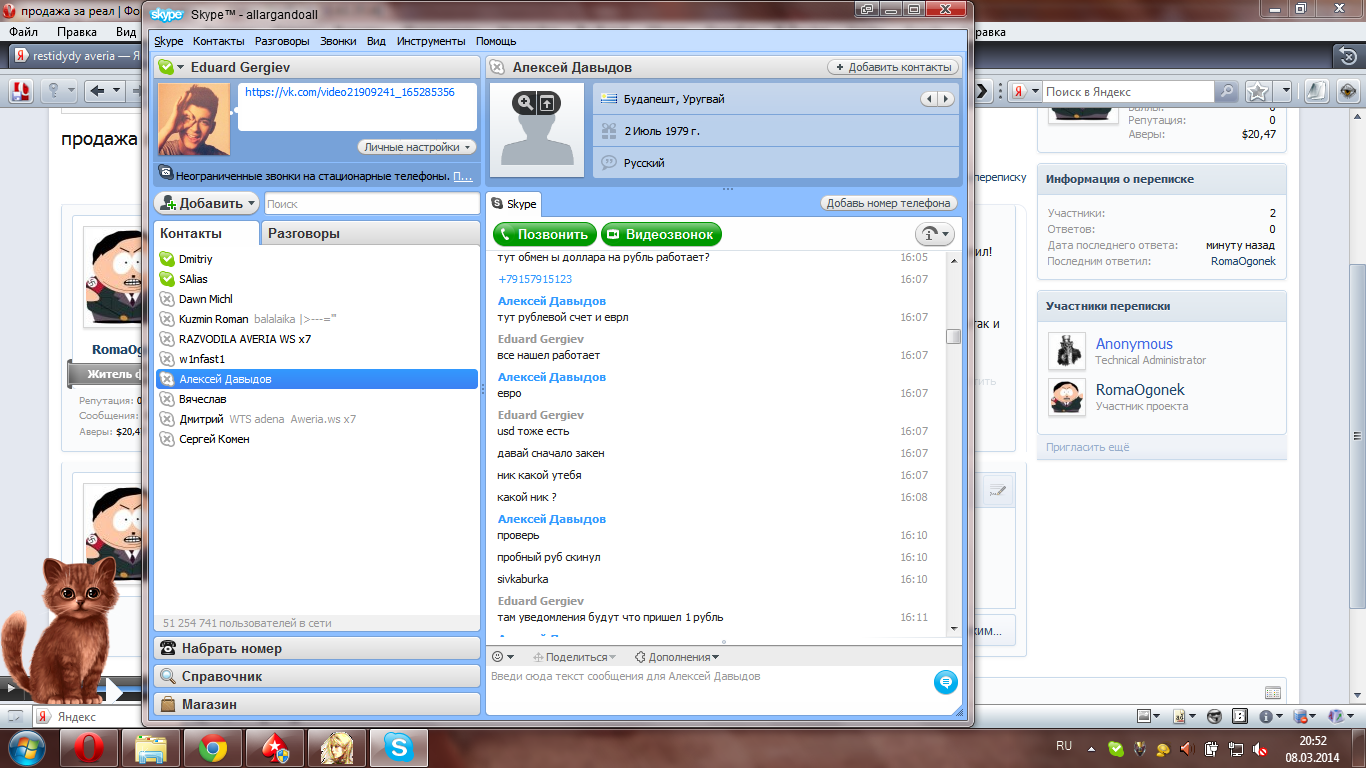Click the blonde character game taskbar icon
This screenshot has height=768, width=1366.
tap(336, 748)
